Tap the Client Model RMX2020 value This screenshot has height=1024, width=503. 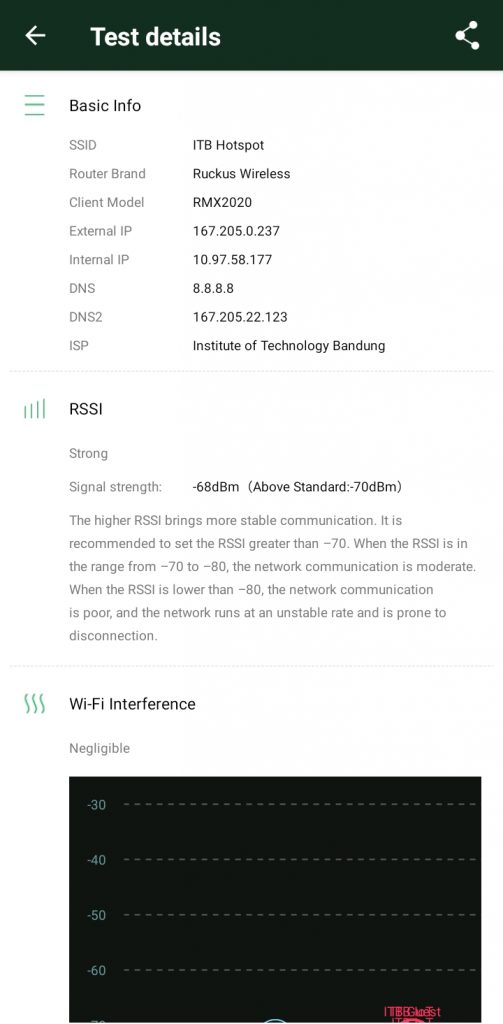click(222, 202)
